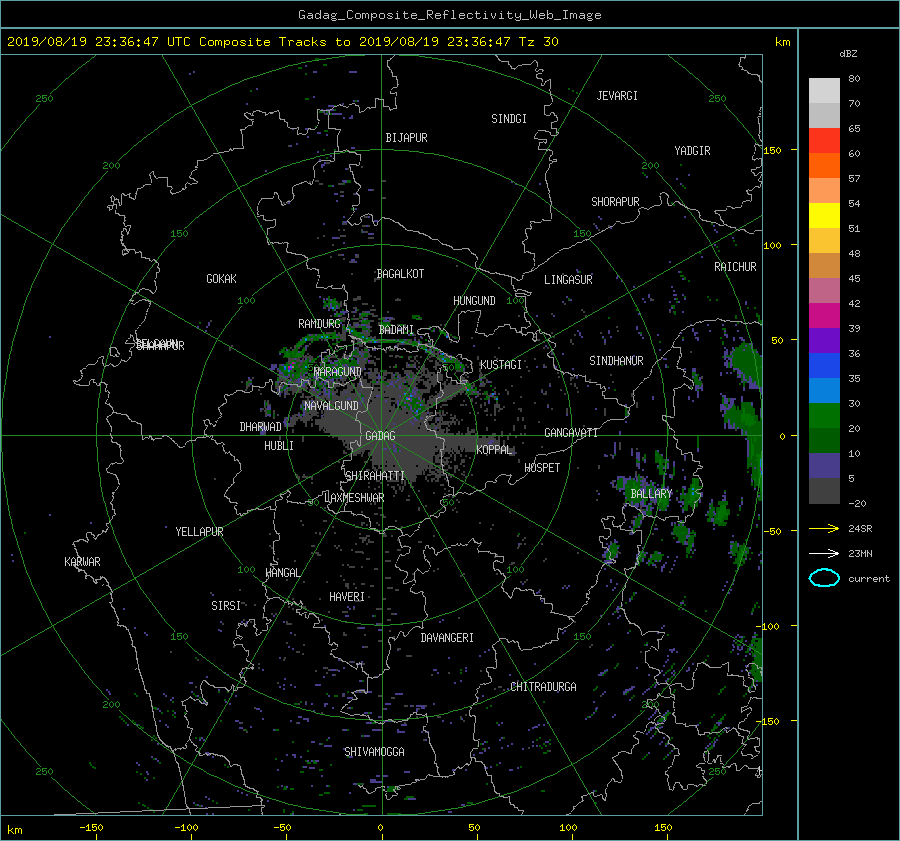Click the cyan current-position ellipse icon
900x841 pixels.
(x=824, y=578)
